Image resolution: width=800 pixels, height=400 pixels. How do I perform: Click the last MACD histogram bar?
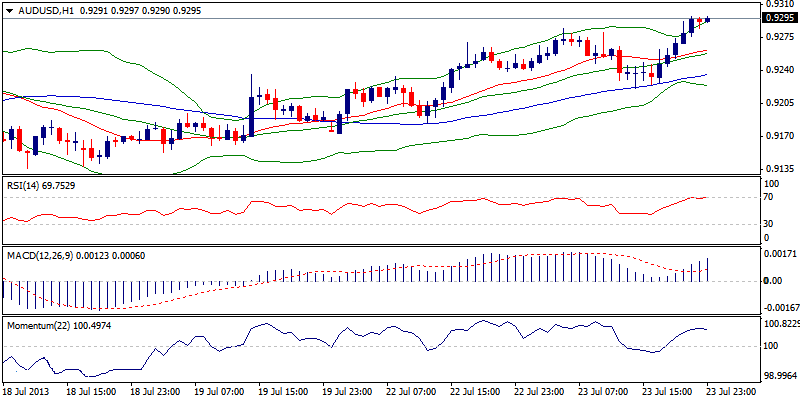(708, 269)
